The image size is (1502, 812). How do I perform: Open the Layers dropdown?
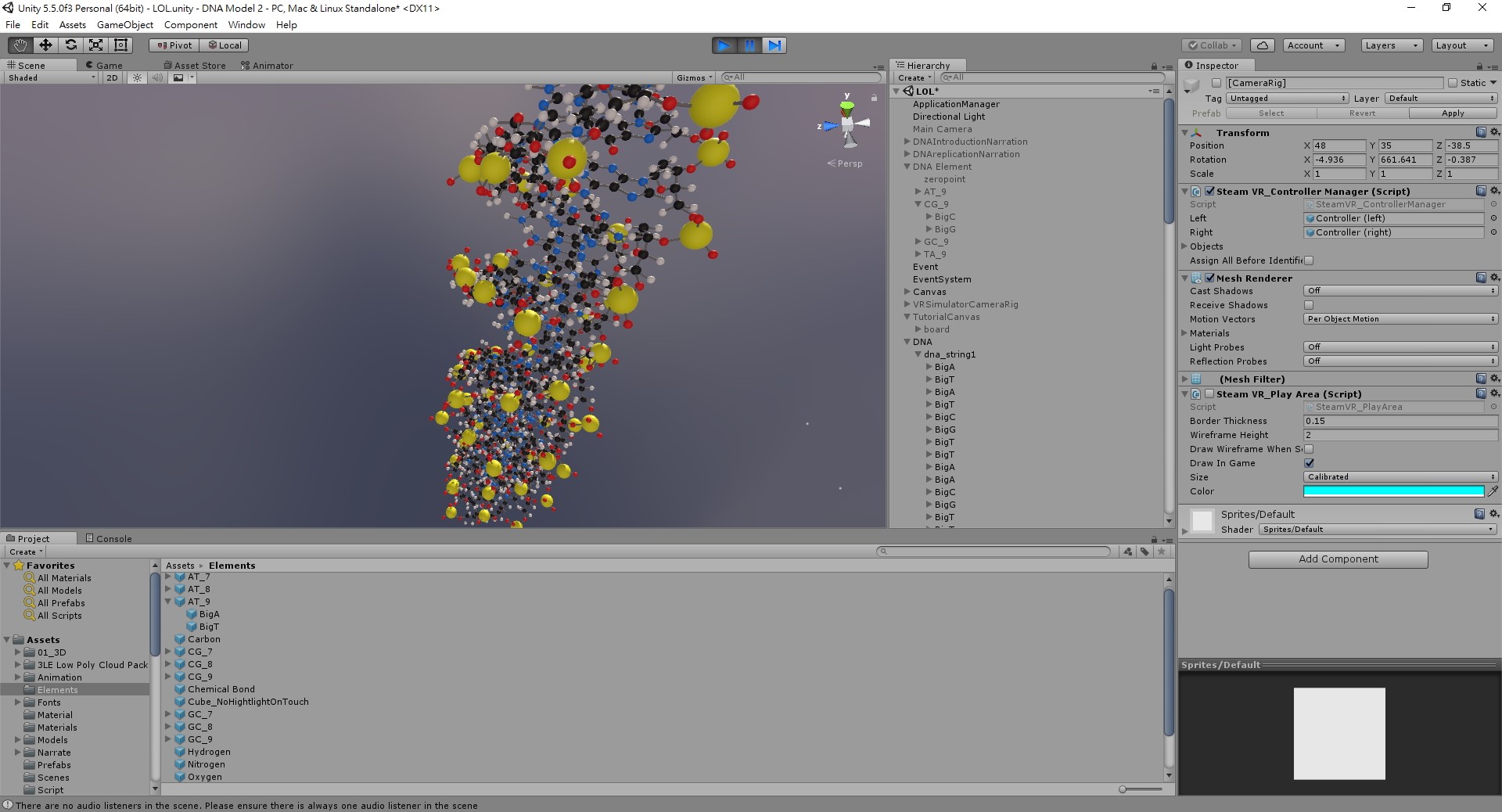point(1391,45)
